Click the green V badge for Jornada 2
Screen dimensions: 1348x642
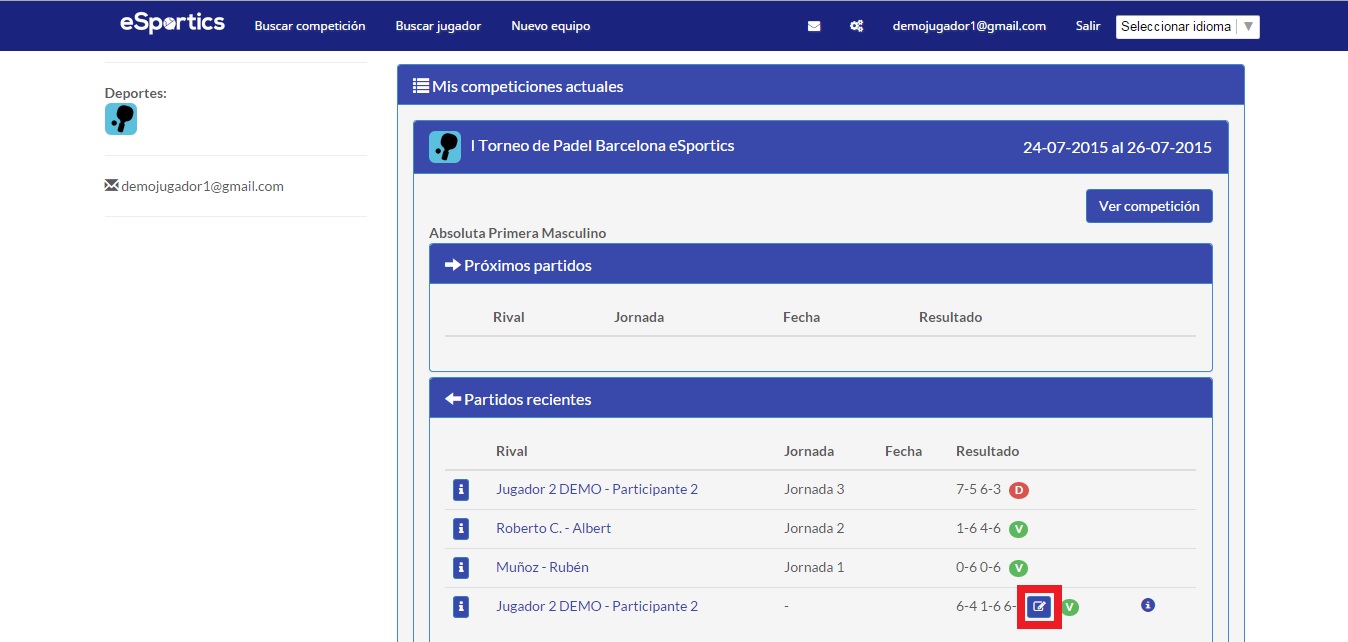[1019, 529]
